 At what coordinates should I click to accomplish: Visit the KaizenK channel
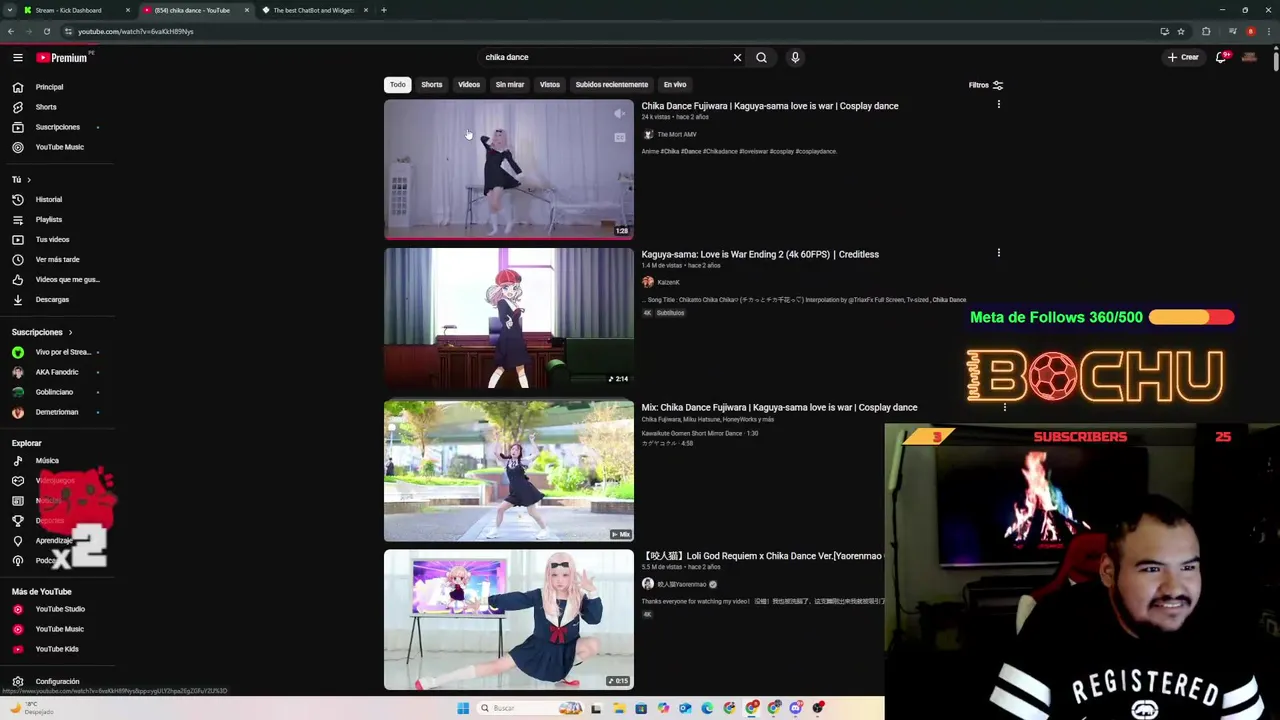(668, 282)
